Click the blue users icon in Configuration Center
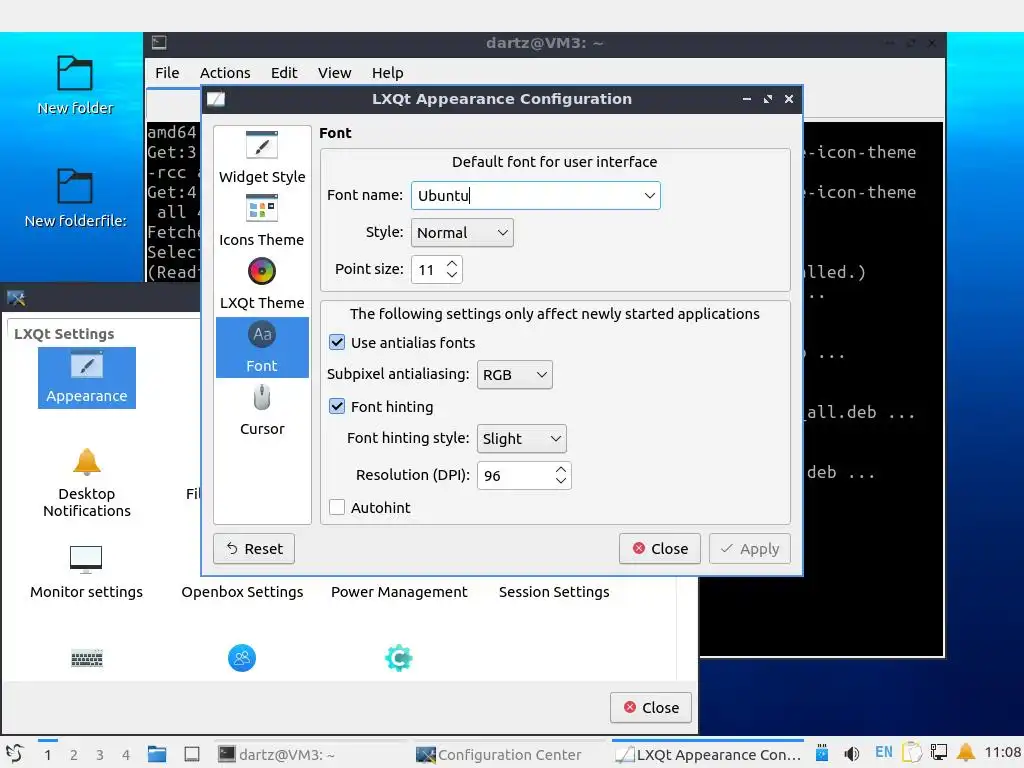This screenshot has height=768, width=1024. (x=242, y=658)
